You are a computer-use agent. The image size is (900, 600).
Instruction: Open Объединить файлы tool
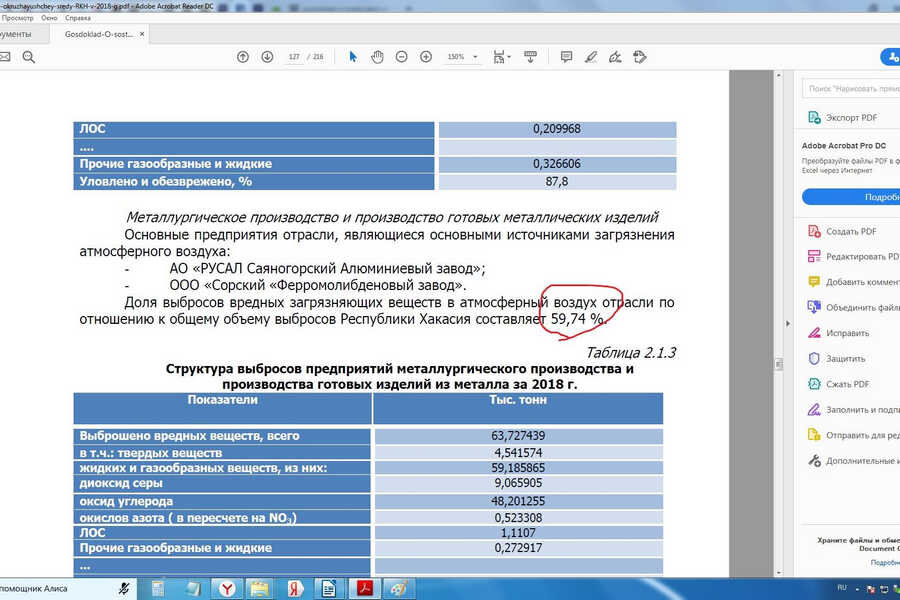(854, 307)
